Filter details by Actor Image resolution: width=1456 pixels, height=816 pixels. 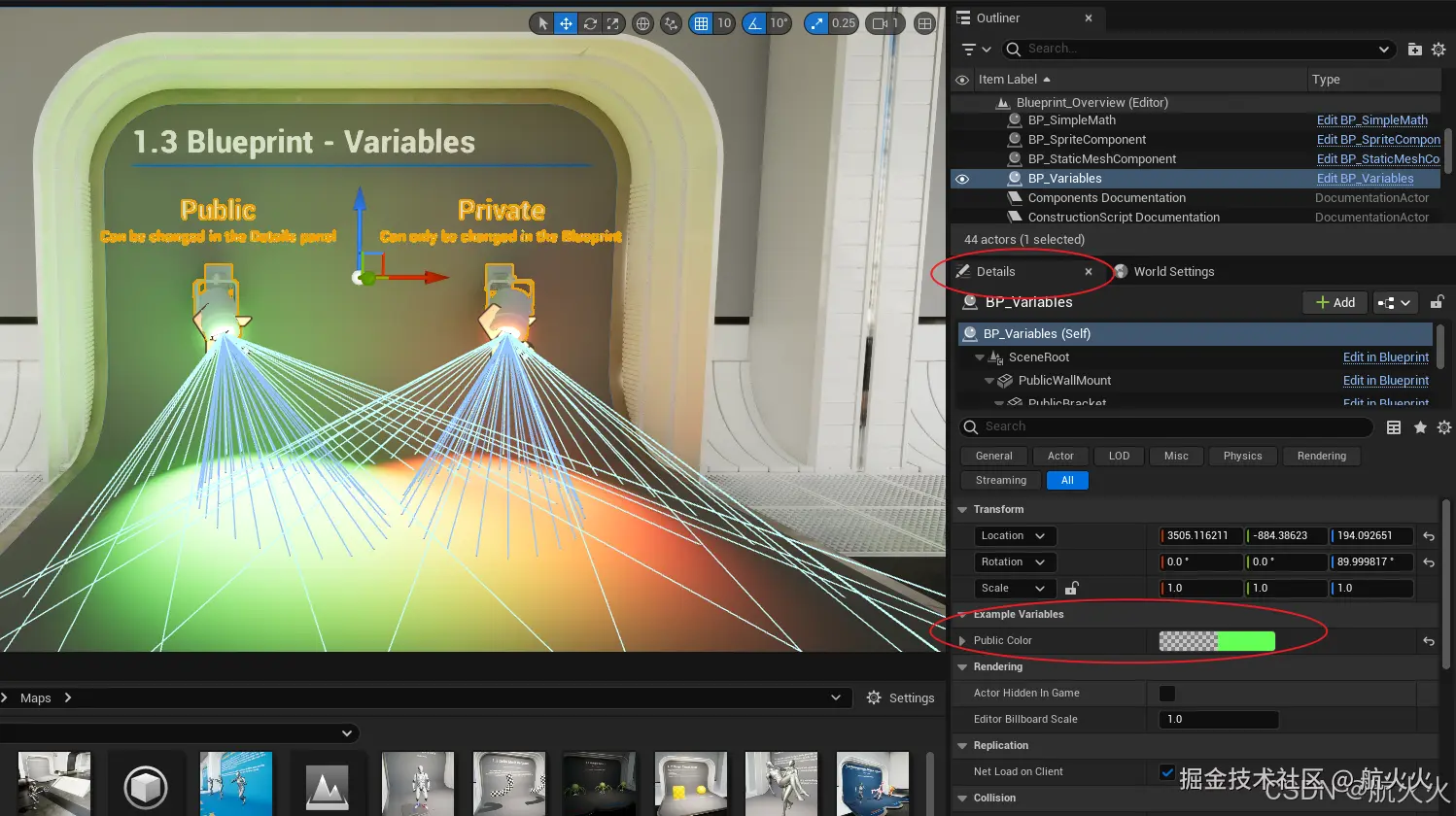pos(1060,456)
